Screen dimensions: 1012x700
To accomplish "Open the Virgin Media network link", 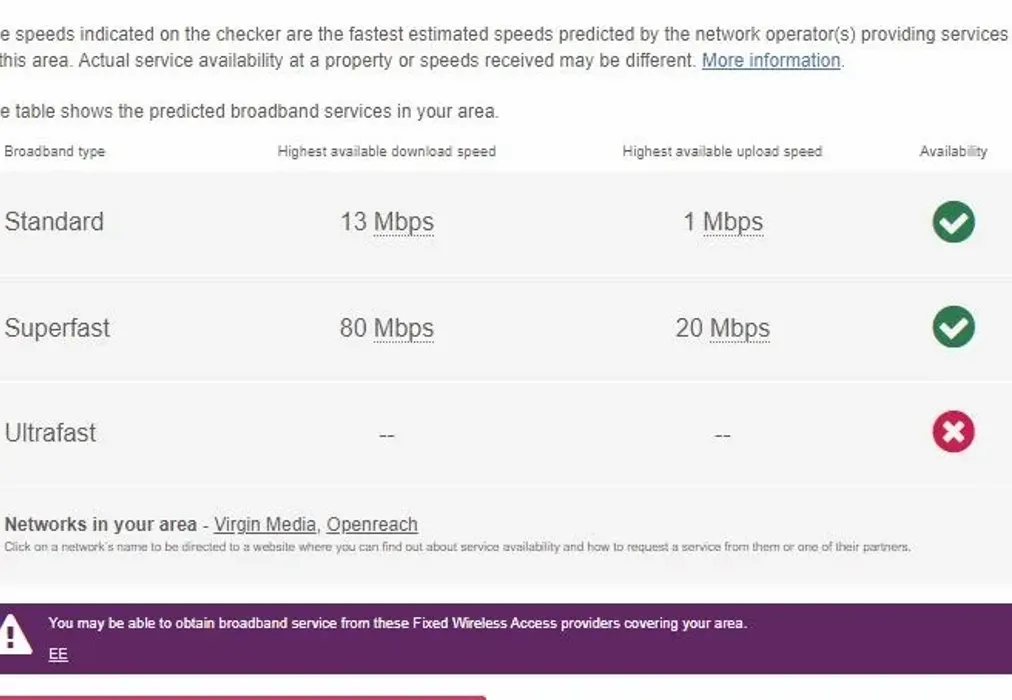I will pos(265,525).
